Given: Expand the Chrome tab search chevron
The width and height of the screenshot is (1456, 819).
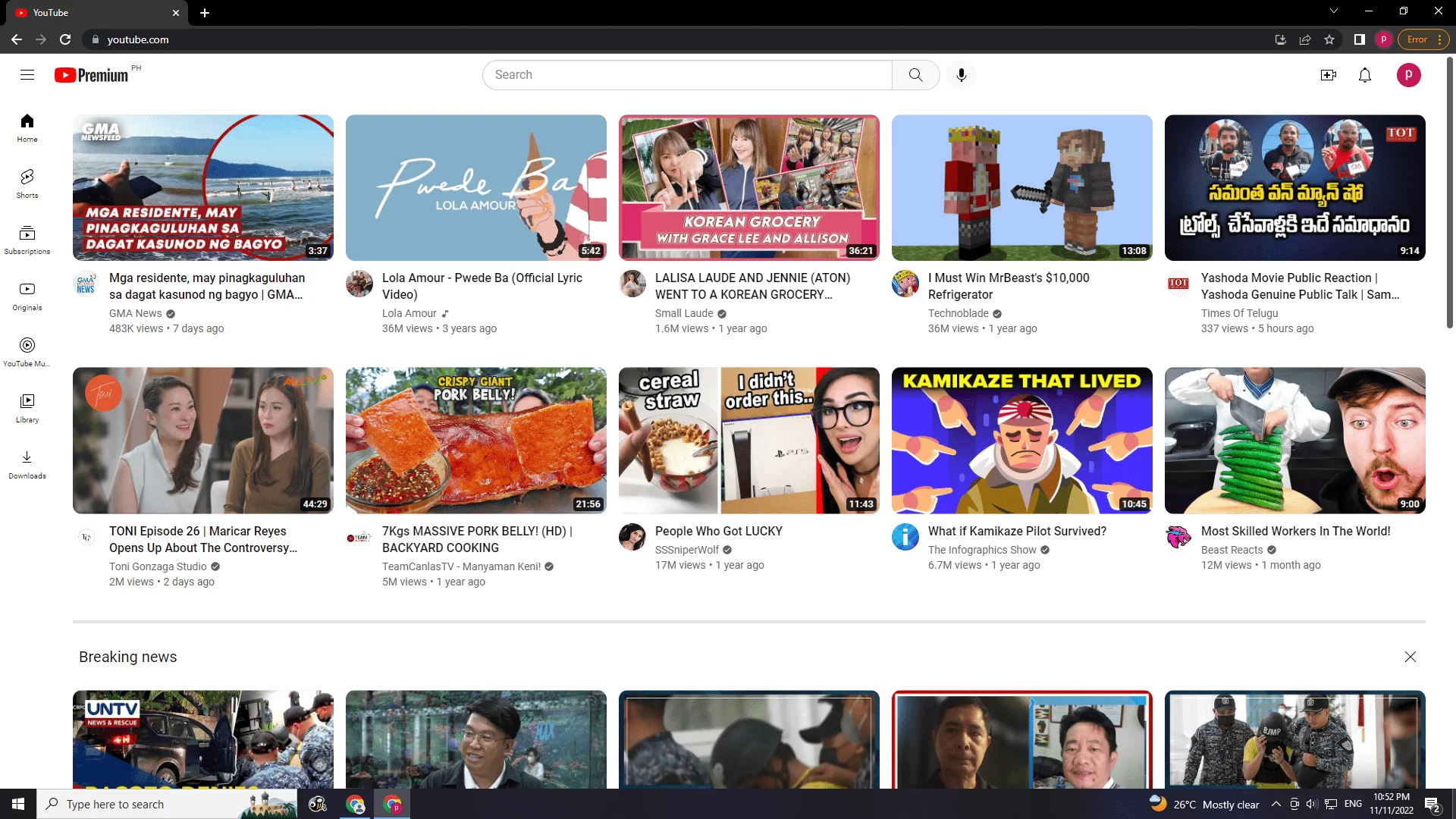Looking at the screenshot, I should (x=1334, y=11).
